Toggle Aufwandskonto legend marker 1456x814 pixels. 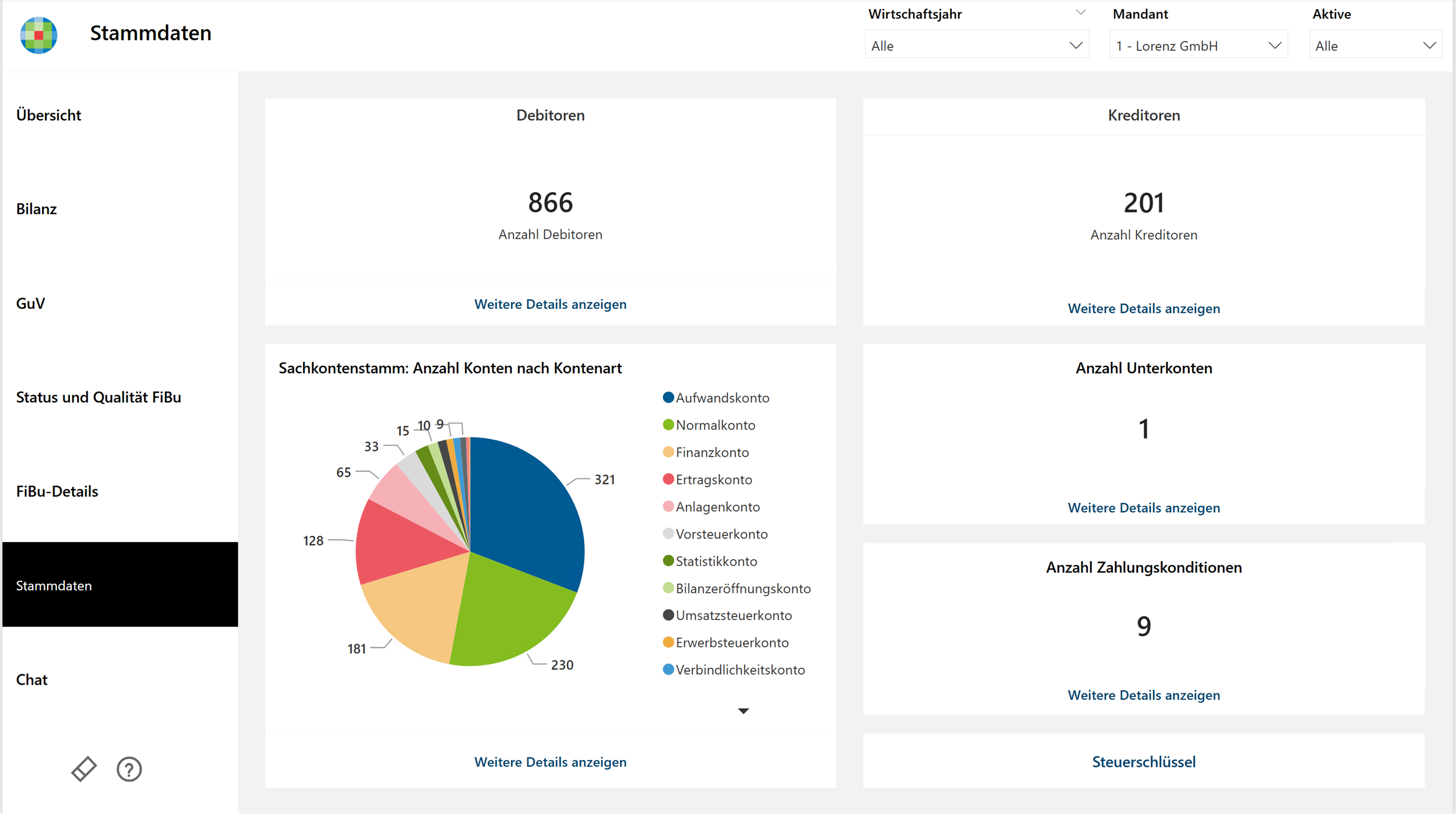pos(668,398)
